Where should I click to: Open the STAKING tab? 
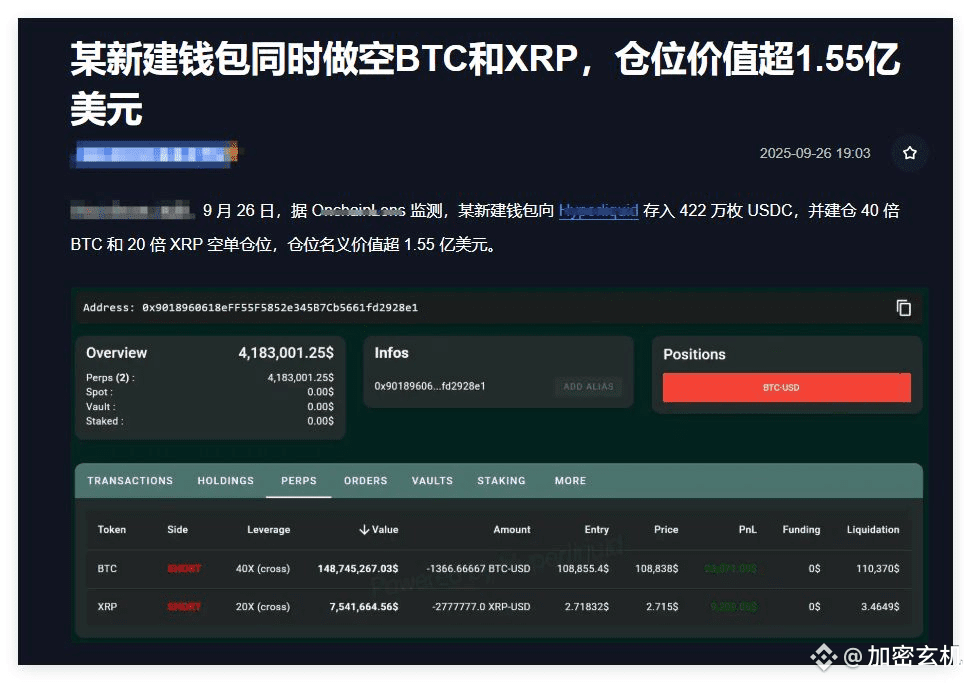click(x=501, y=481)
